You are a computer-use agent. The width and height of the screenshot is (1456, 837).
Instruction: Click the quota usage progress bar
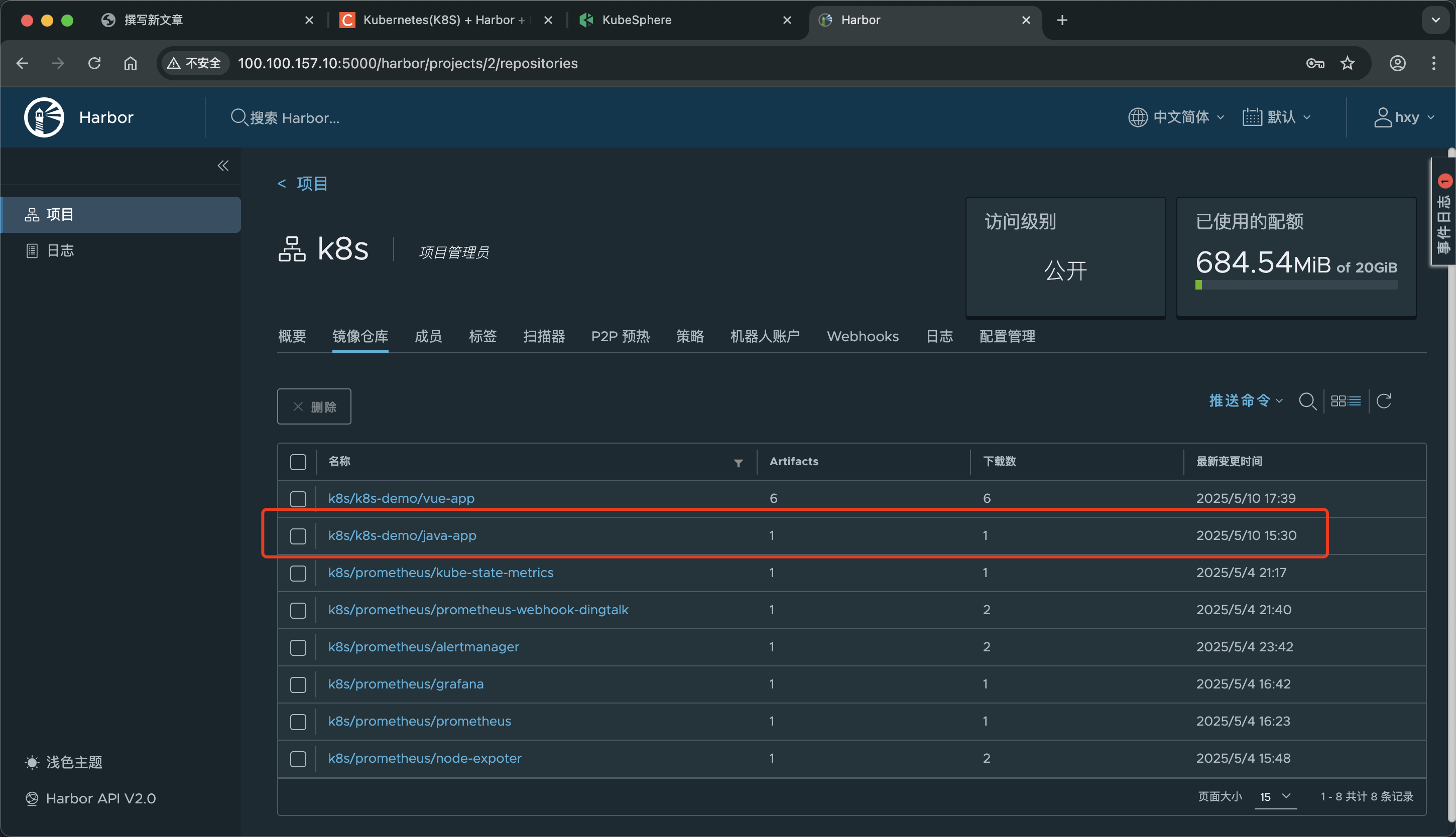[1296, 285]
